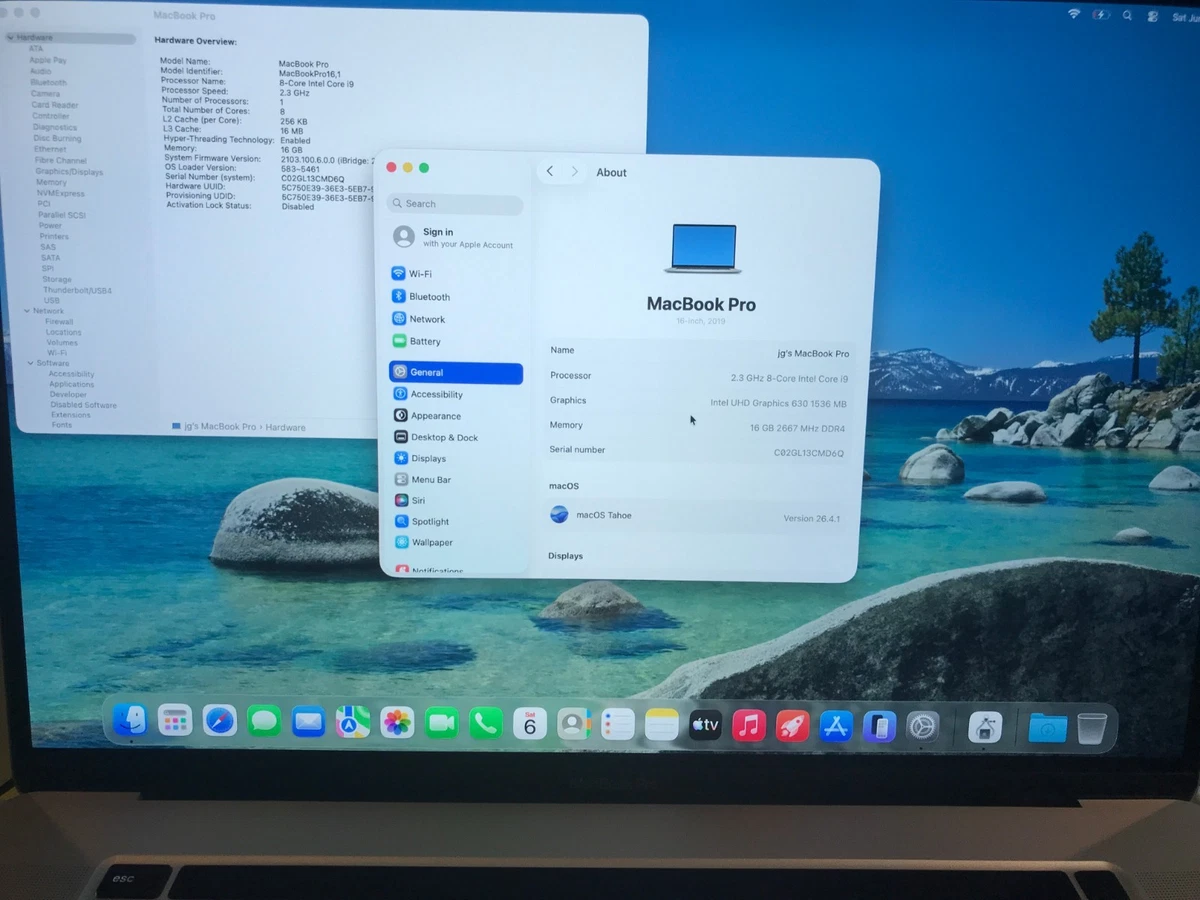
Task: Click the macOS Tahoe version row
Action: [697, 517]
